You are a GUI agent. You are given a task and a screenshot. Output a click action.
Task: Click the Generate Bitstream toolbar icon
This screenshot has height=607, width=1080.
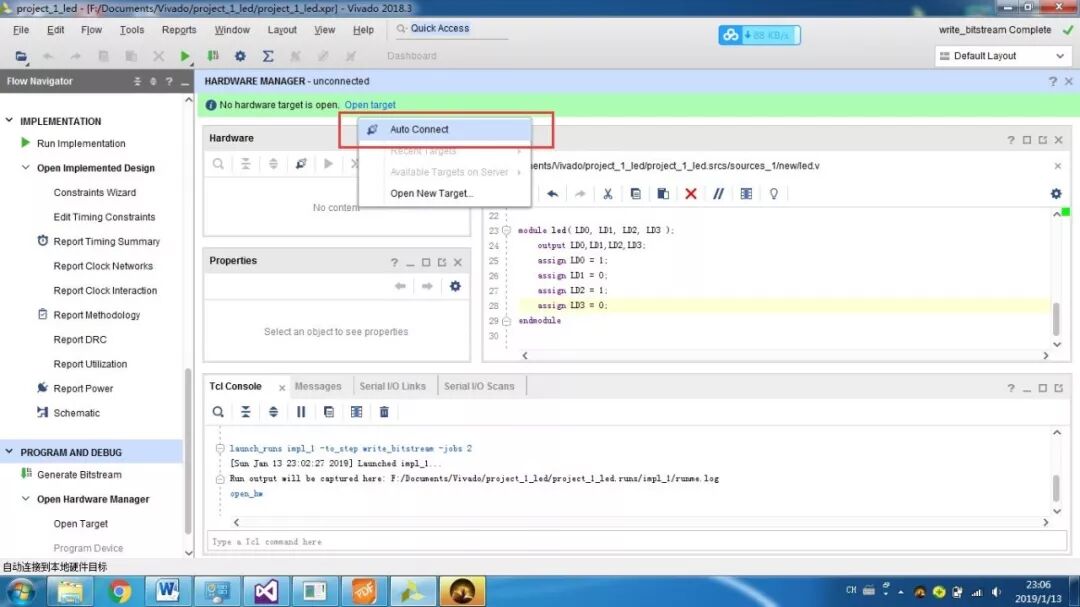[x=213, y=56]
